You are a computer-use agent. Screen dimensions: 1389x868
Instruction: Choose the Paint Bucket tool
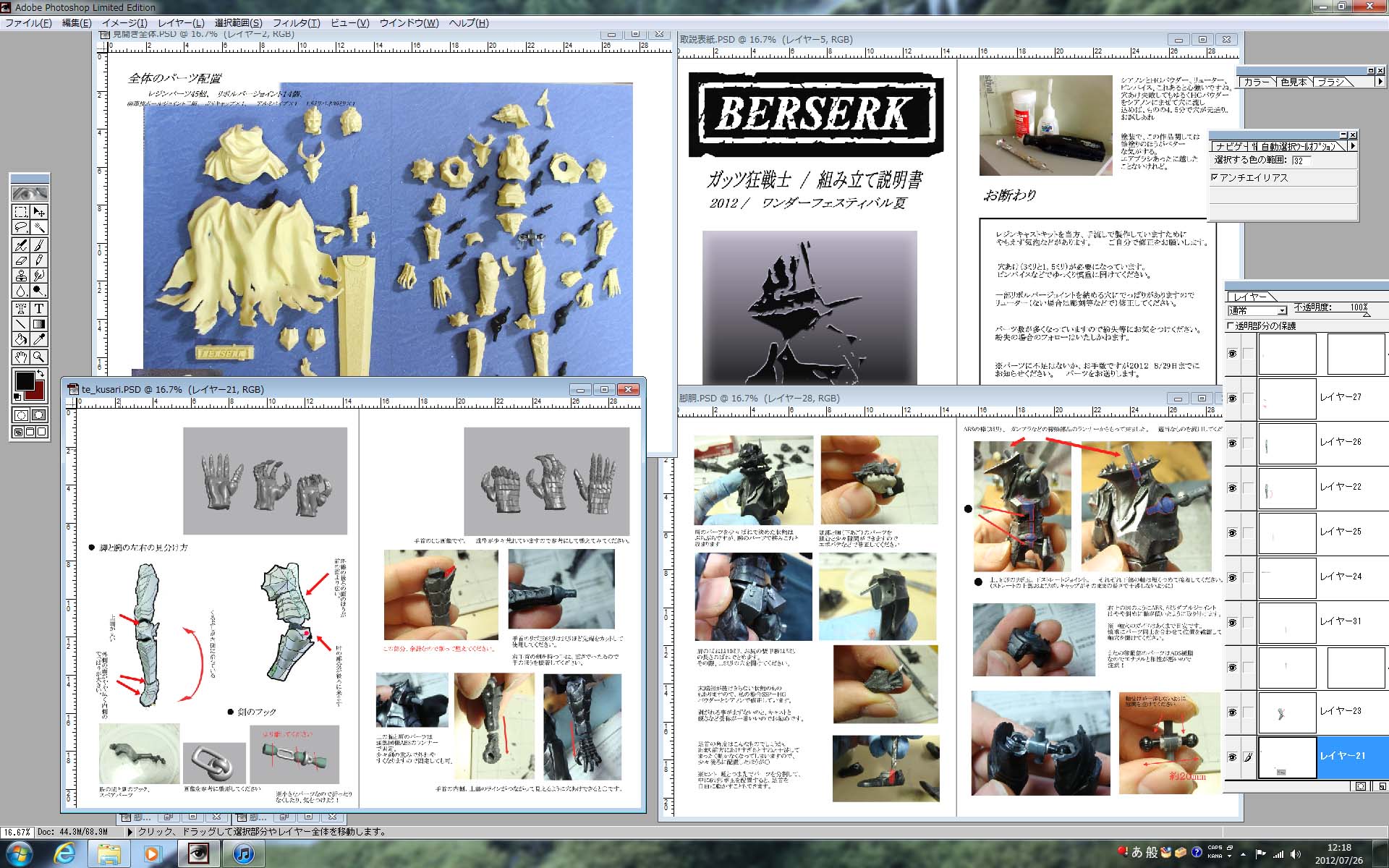pos(21,339)
